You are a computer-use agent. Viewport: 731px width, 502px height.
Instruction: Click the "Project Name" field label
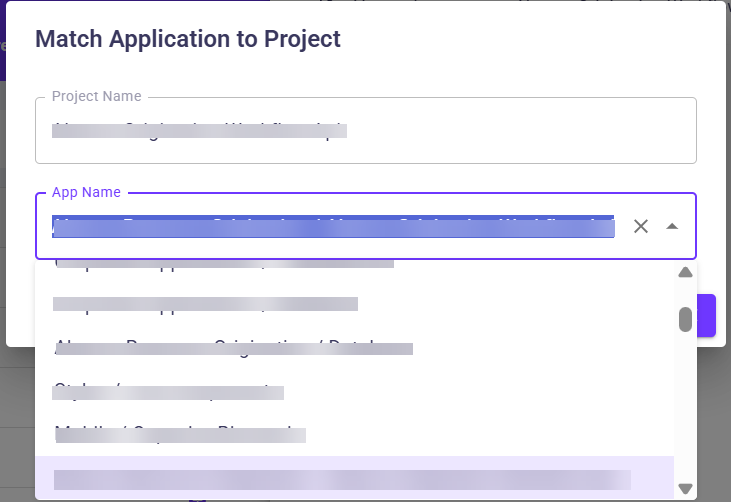(96, 96)
